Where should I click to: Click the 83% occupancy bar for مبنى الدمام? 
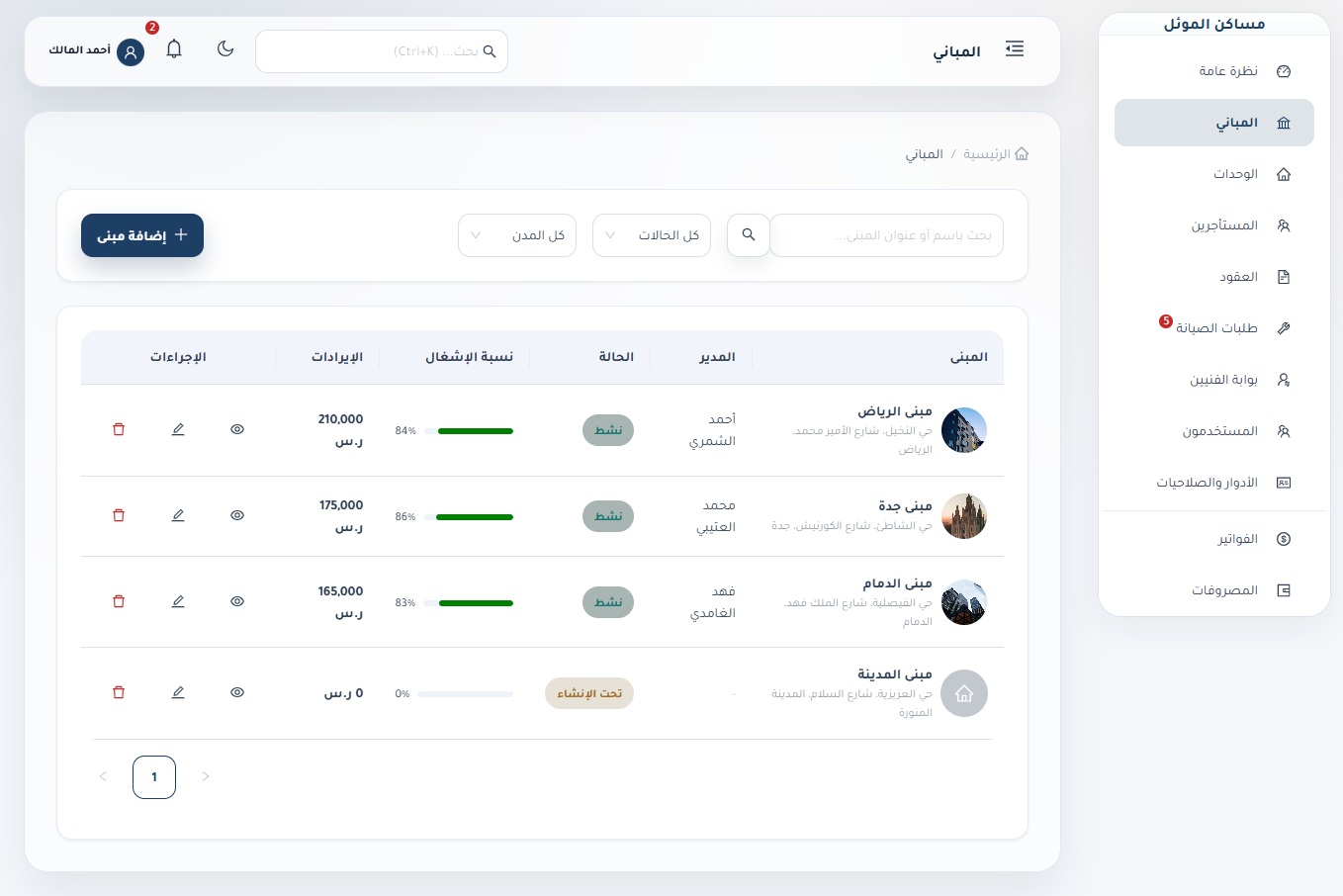[469, 603]
